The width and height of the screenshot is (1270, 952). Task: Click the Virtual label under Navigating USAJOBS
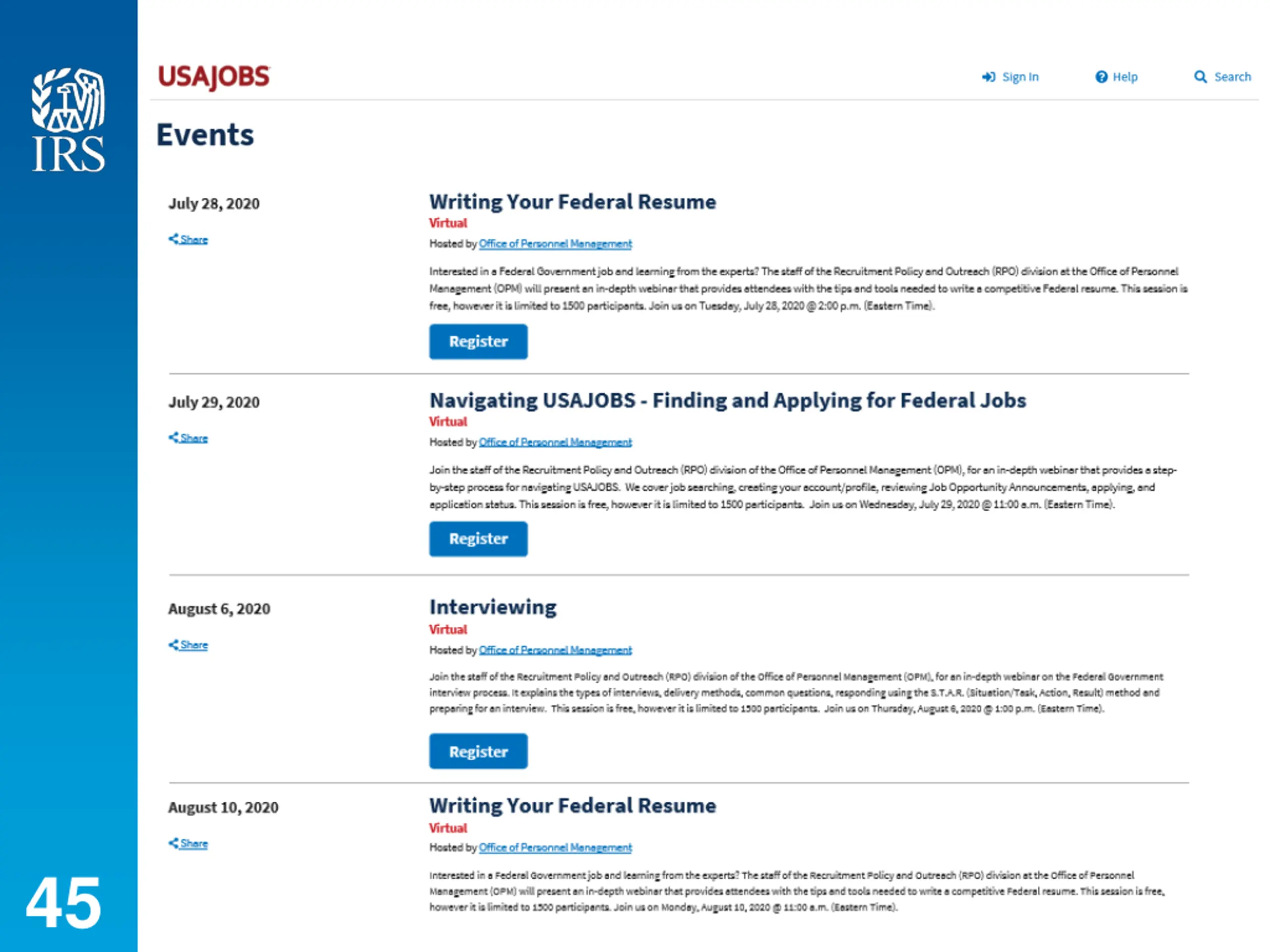pos(448,422)
